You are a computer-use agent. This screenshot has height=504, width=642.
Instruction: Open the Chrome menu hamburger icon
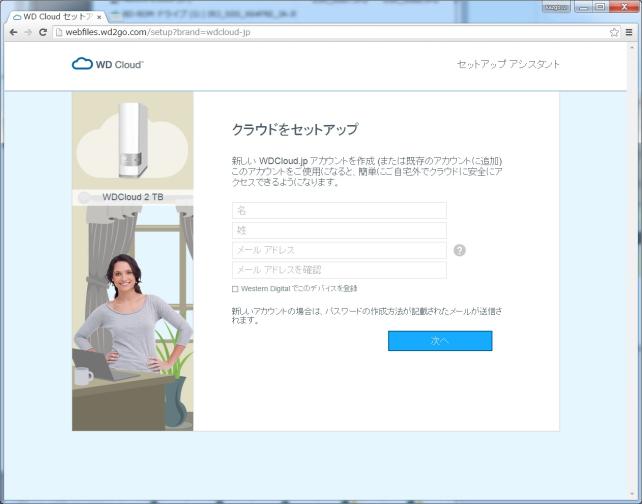629,32
